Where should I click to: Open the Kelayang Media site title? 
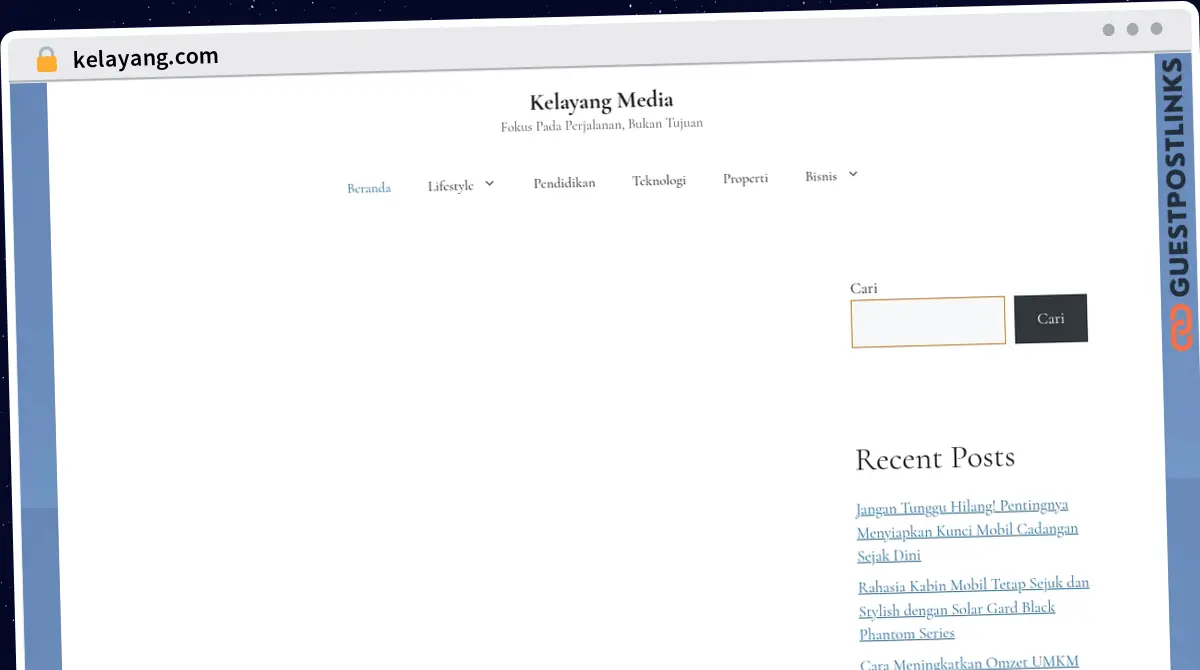click(601, 100)
